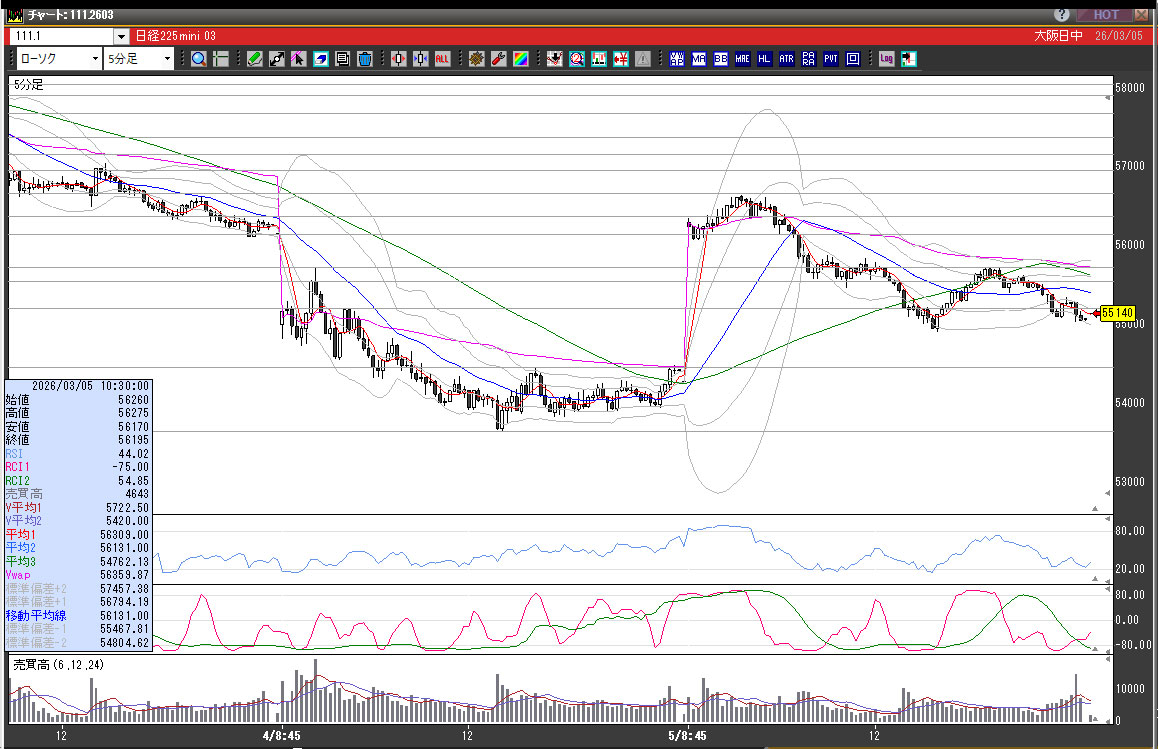Toggle the MA moving average indicator
This screenshot has height=749, width=1158.
[x=698, y=59]
